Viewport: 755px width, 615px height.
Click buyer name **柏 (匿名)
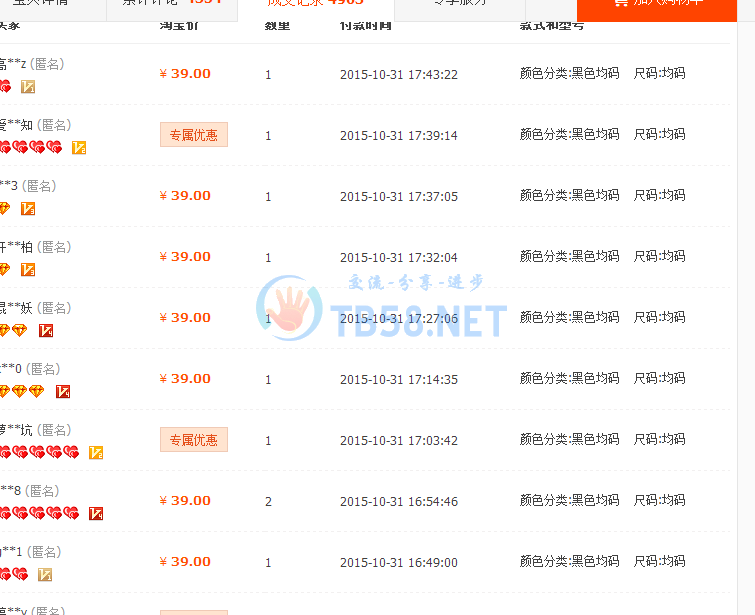coord(35,247)
